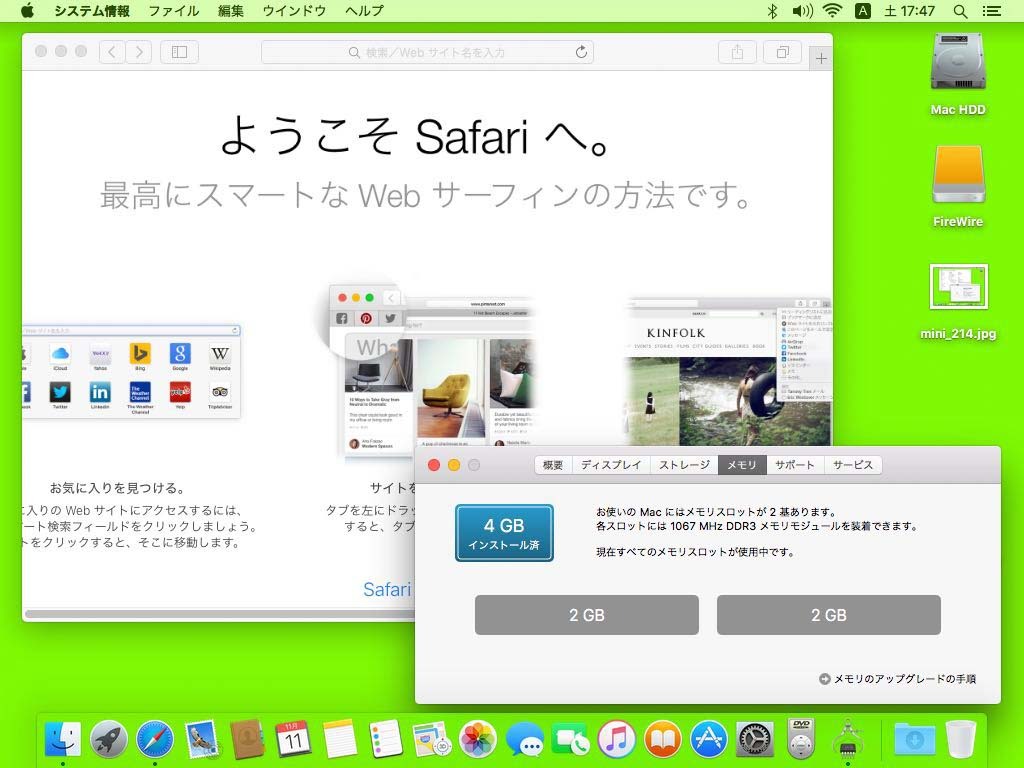Open iTunes music note icon in Dock
1024x768 pixels.
tap(616, 739)
